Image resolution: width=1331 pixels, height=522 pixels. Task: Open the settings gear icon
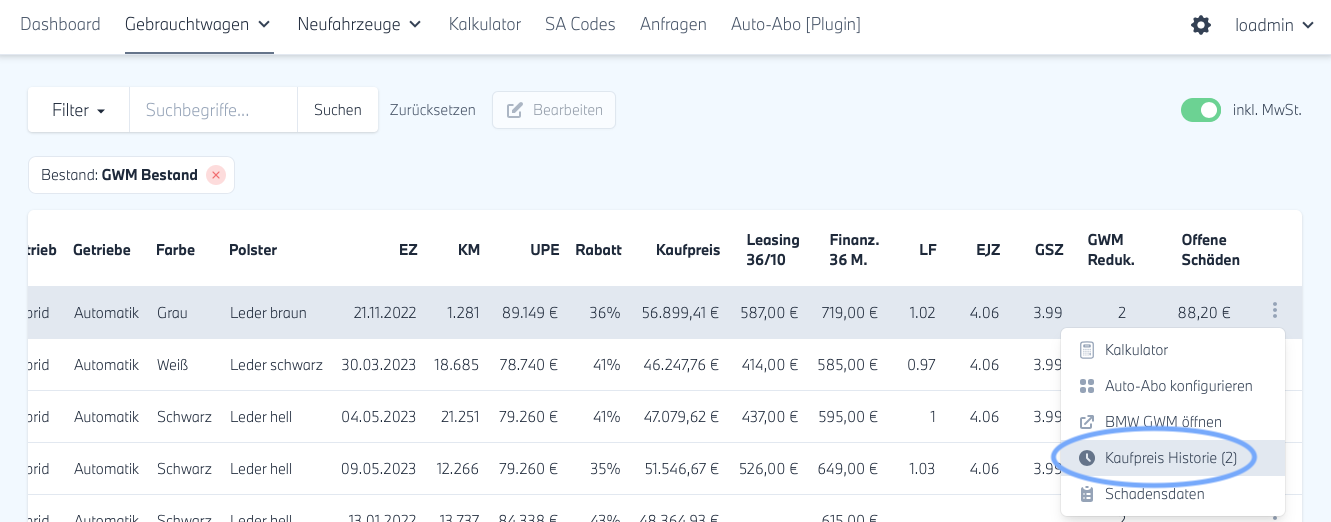pyautogui.click(x=1201, y=25)
